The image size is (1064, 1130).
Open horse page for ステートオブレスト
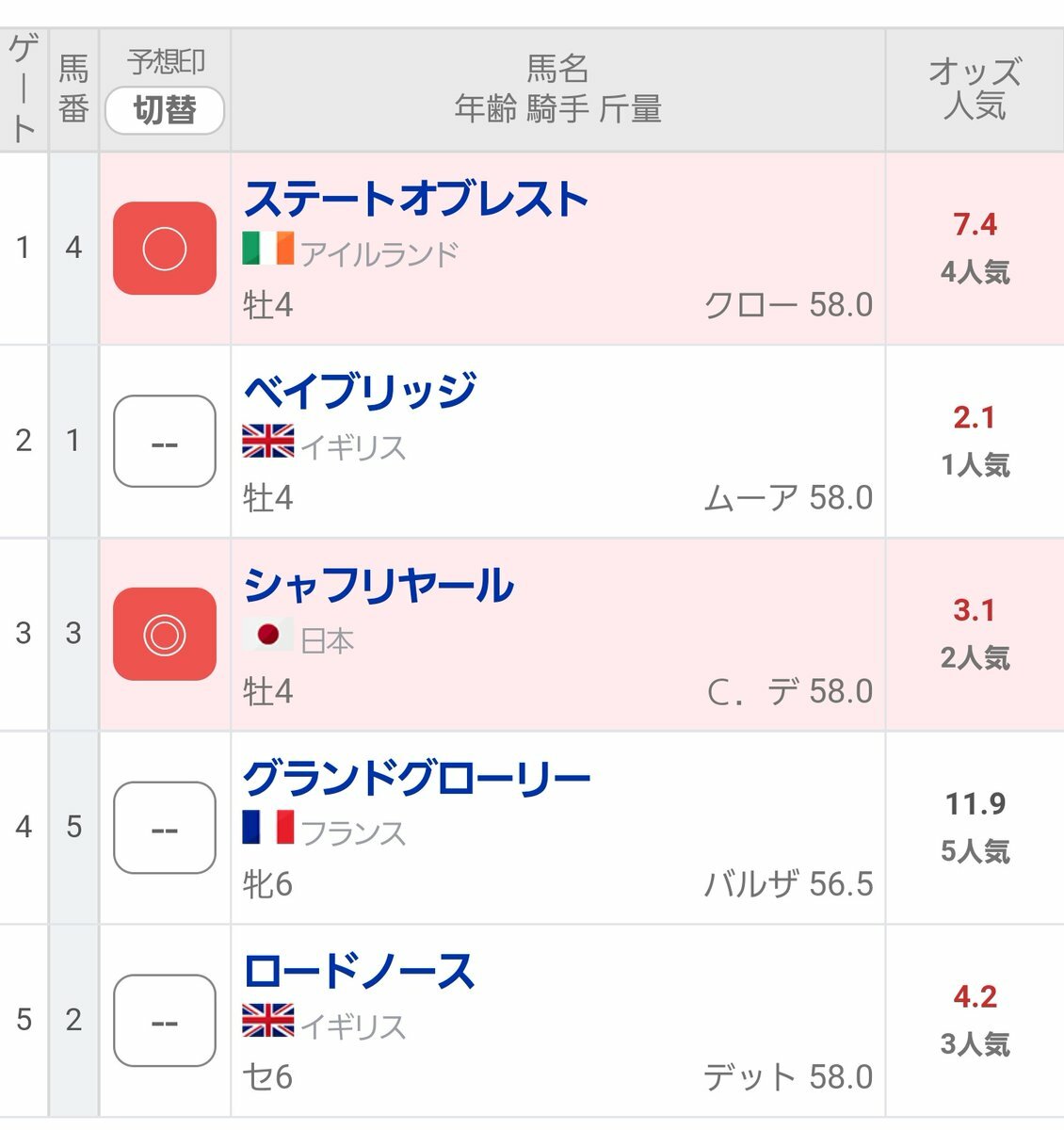[x=415, y=200]
